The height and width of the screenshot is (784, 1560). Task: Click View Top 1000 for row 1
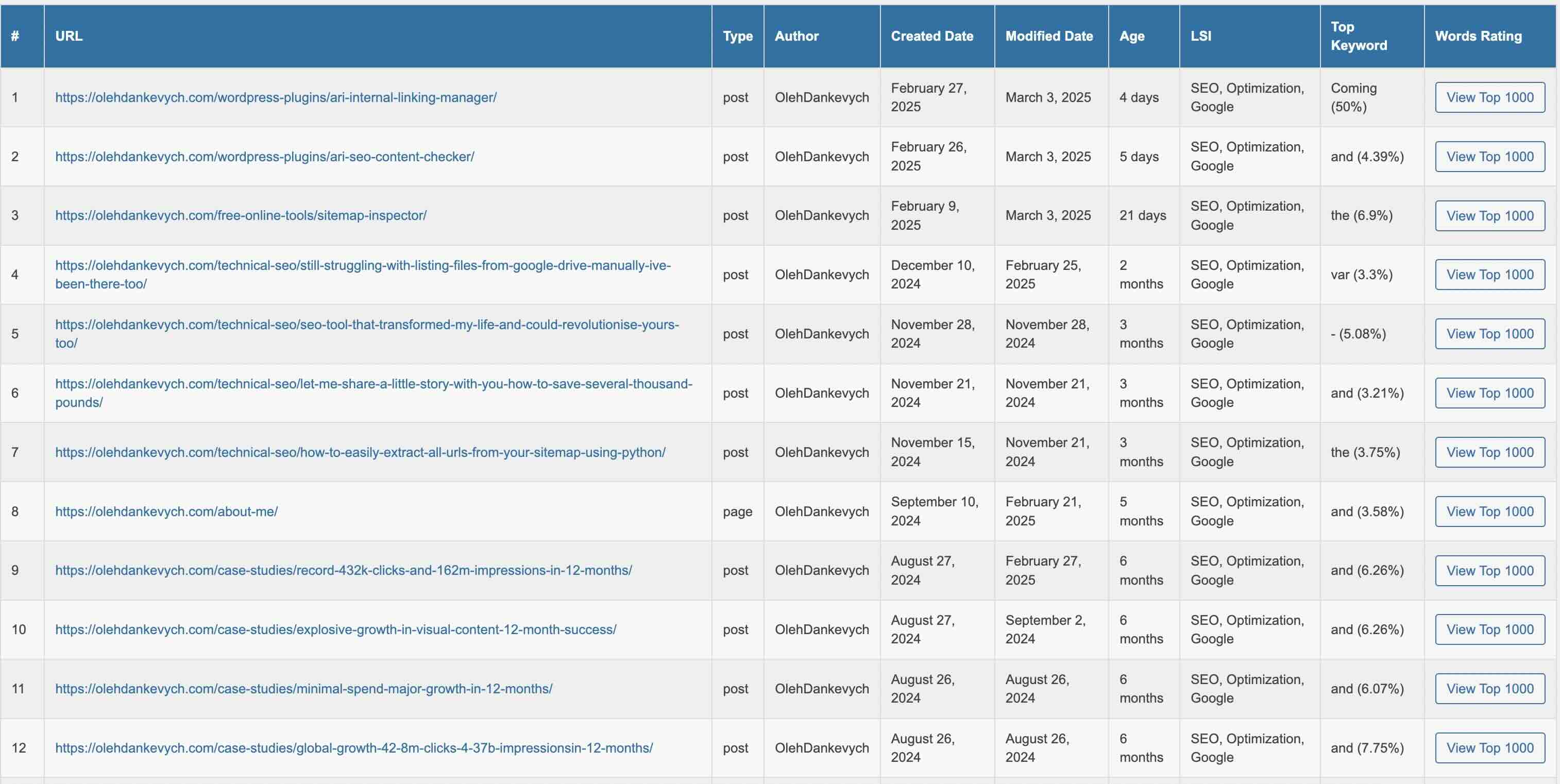pyautogui.click(x=1490, y=97)
